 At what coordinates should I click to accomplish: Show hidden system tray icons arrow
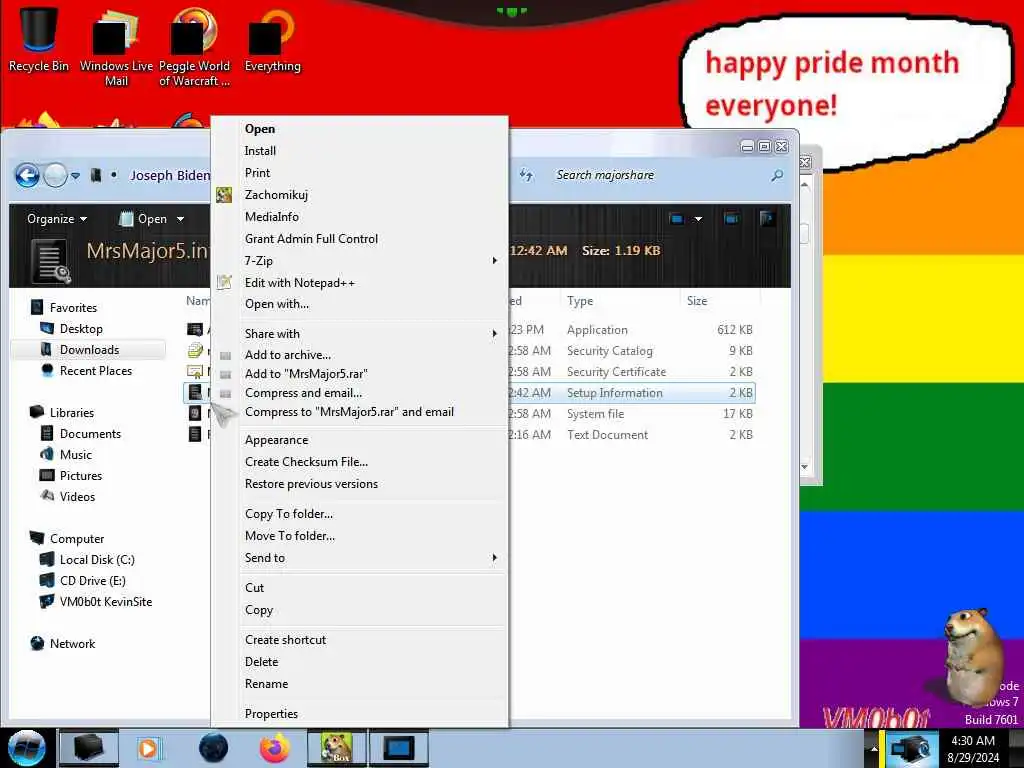point(874,748)
